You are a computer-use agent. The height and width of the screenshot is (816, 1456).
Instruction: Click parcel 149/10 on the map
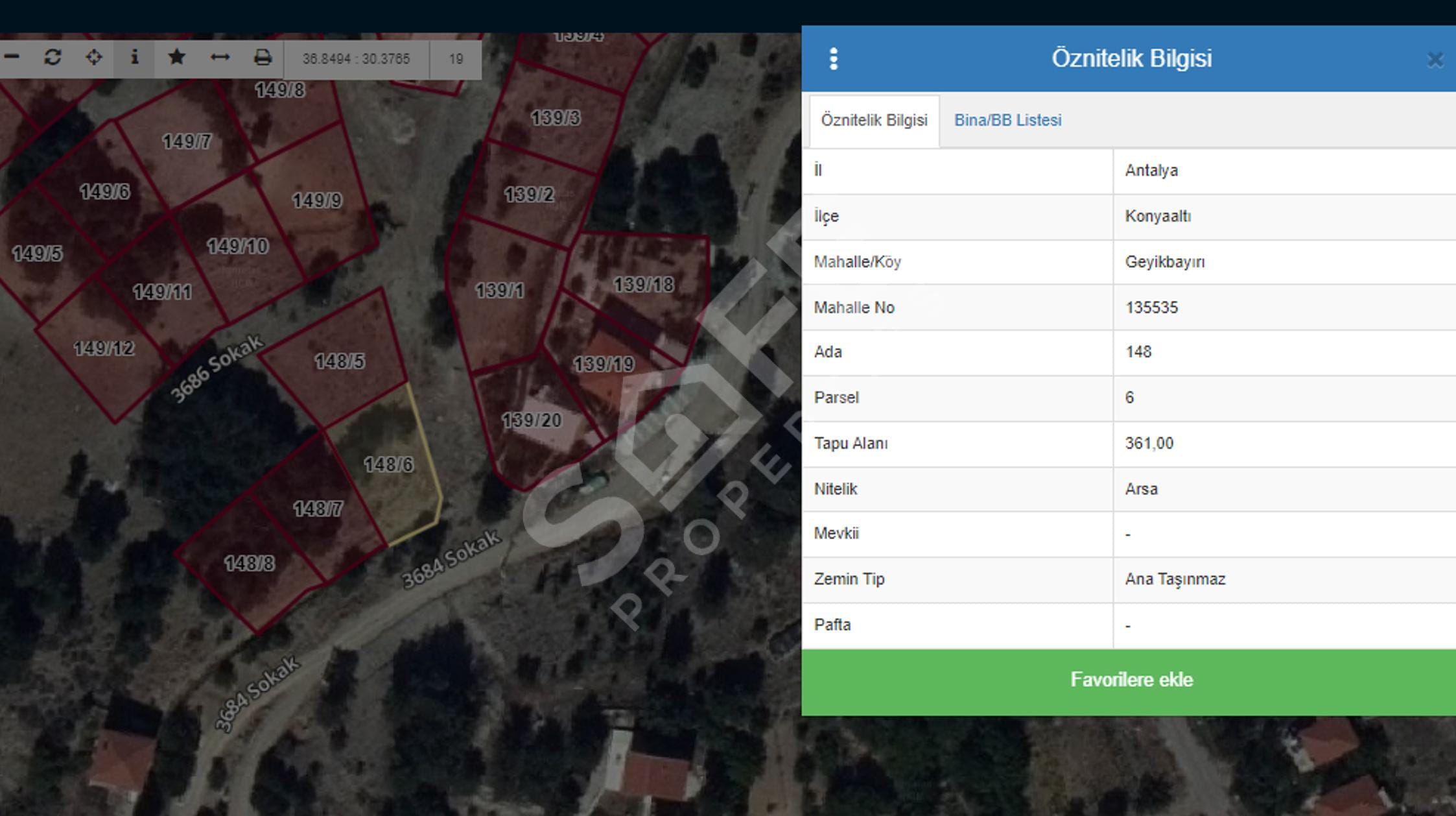click(x=237, y=247)
